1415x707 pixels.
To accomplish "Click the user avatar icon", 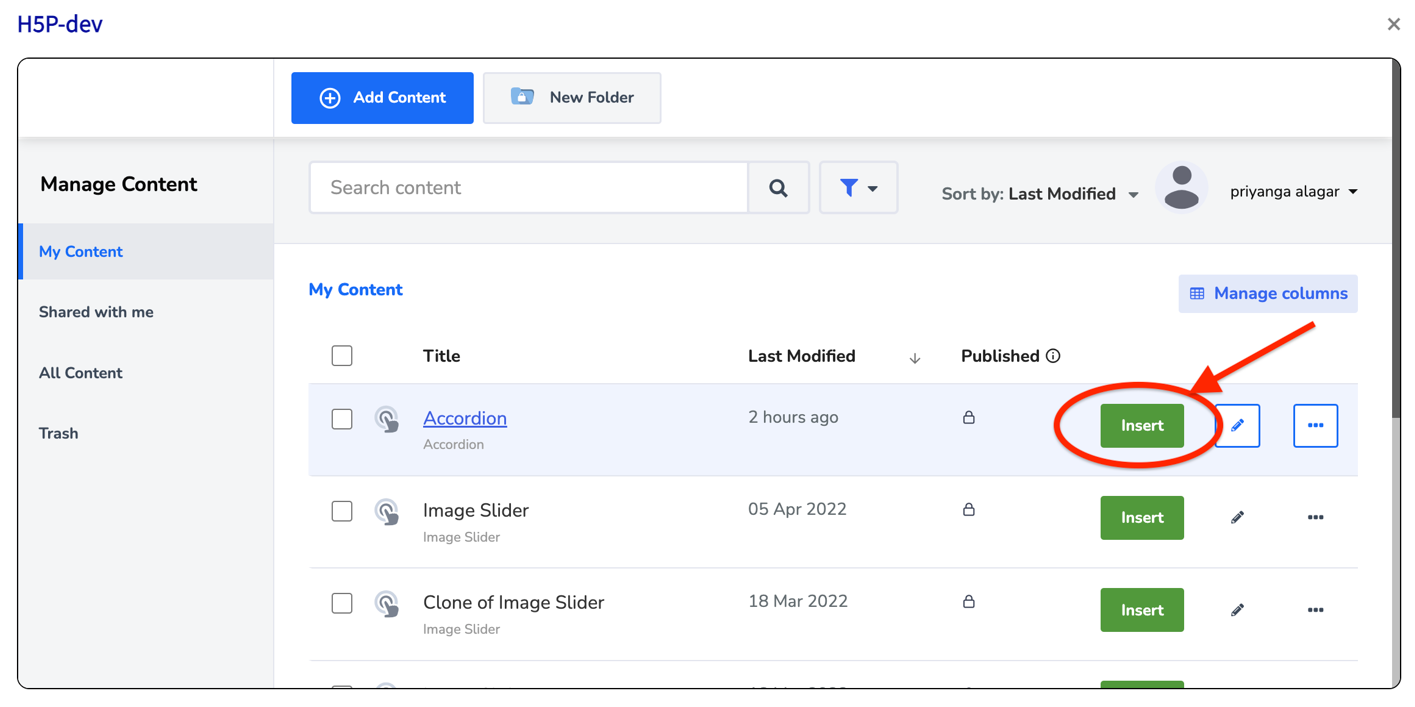I will pos(1181,188).
